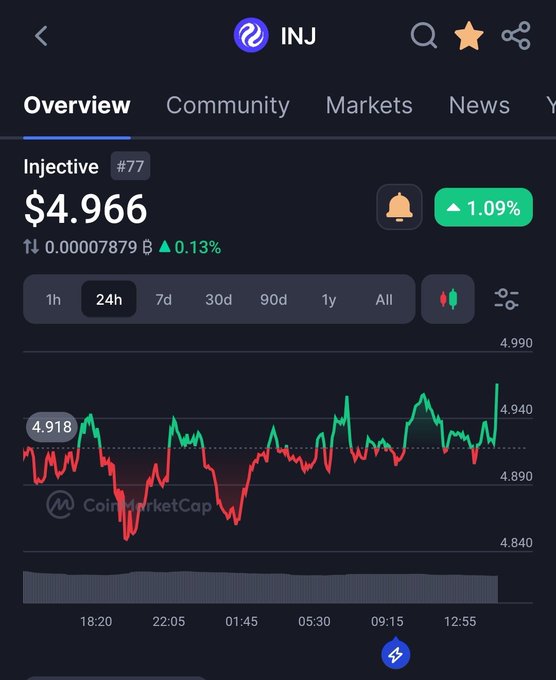The image size is (556, 680).
Task: Tap the #77 rank badge
Action: [130, 166]
